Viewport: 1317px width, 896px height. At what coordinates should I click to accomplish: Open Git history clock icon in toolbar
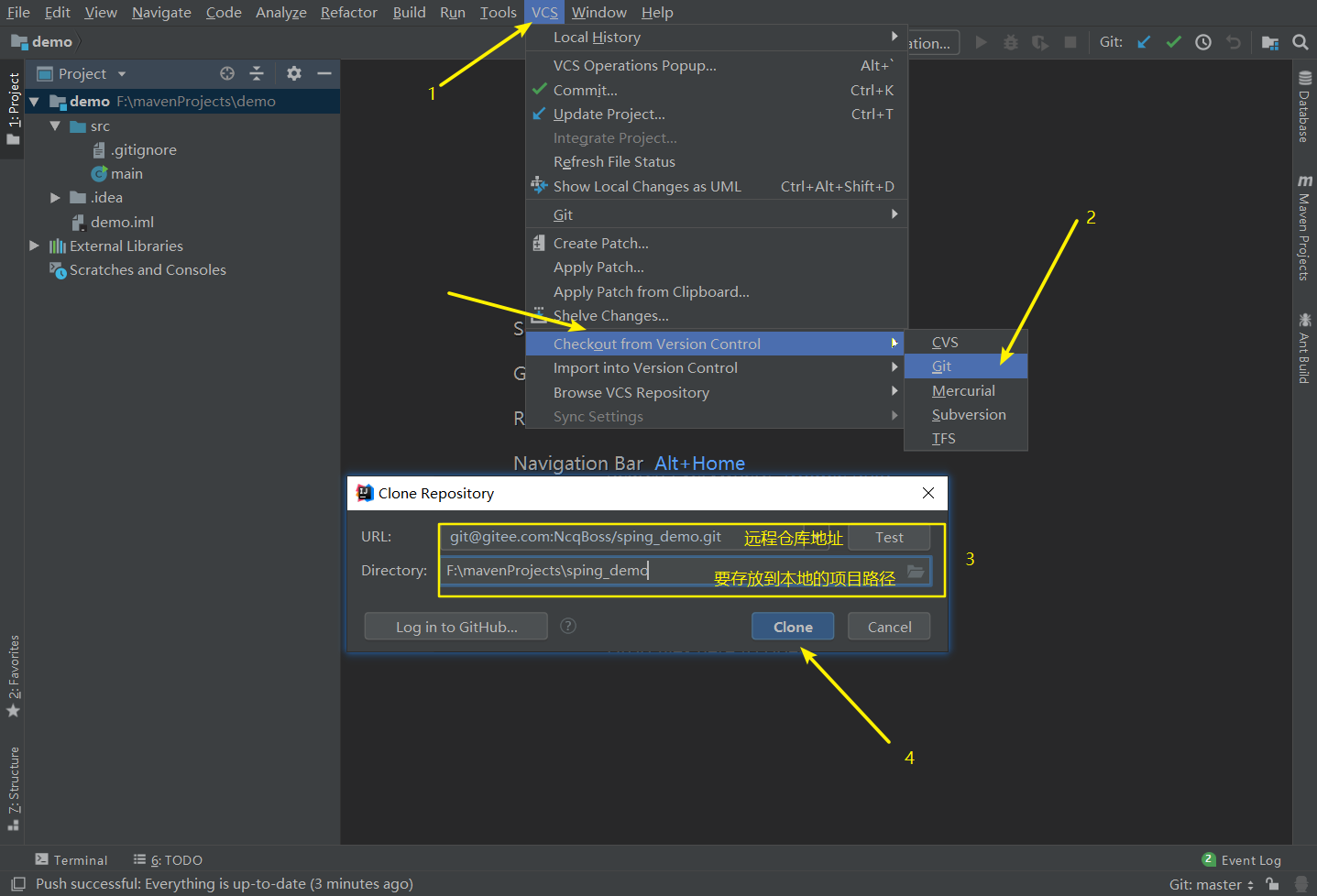coord(1203,42)
